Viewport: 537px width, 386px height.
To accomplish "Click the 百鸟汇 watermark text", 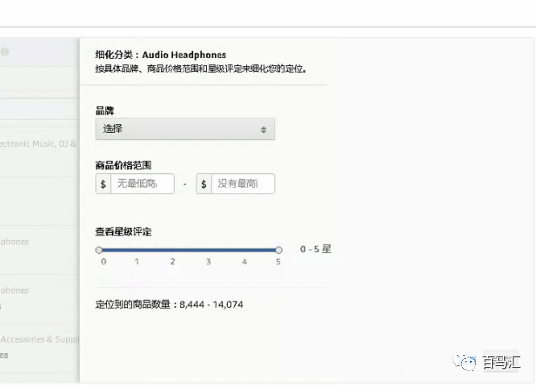I will coord(502,362).
